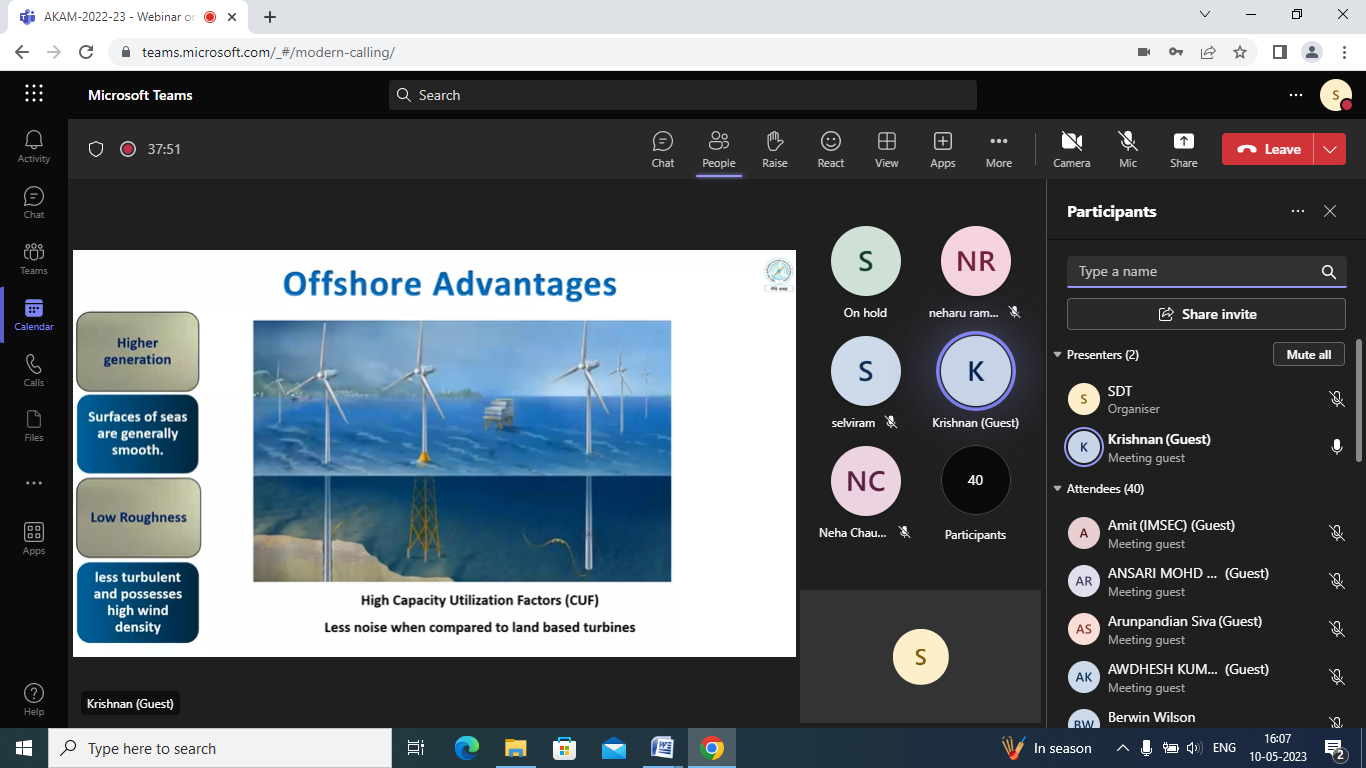1366x768 pixels.
Task: Open the meeting Chat panel
Action: coord(663,149)
